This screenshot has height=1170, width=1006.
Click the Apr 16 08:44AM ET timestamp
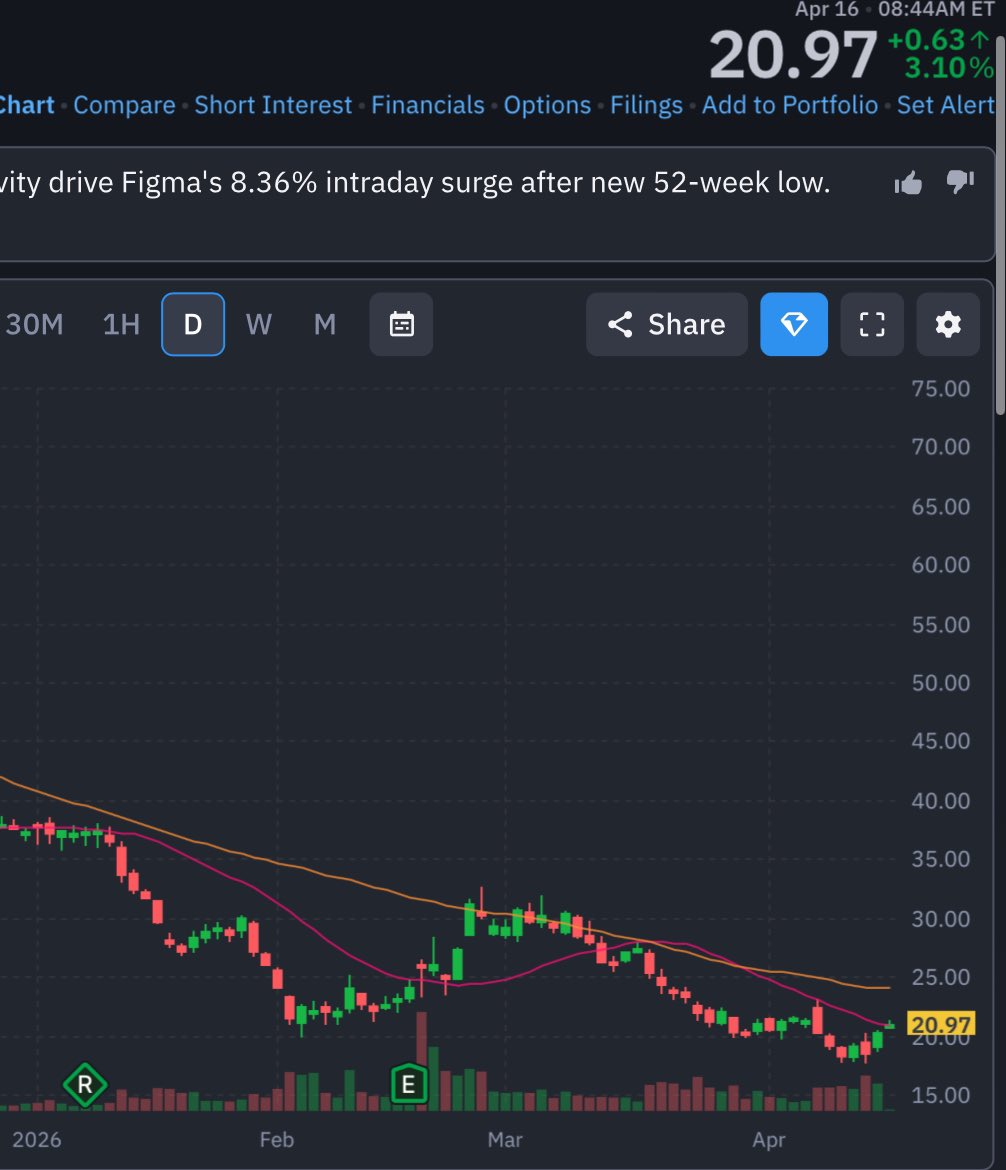(x=894, y=9)
